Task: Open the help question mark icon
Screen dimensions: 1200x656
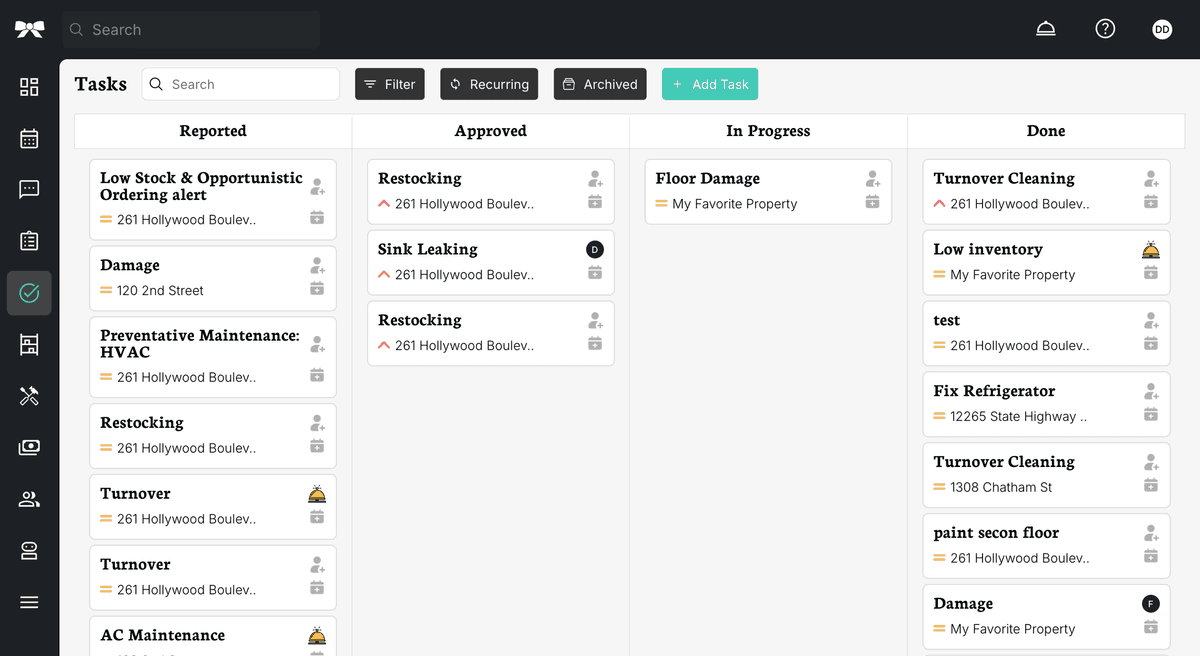Action: tap(1105, 28)
